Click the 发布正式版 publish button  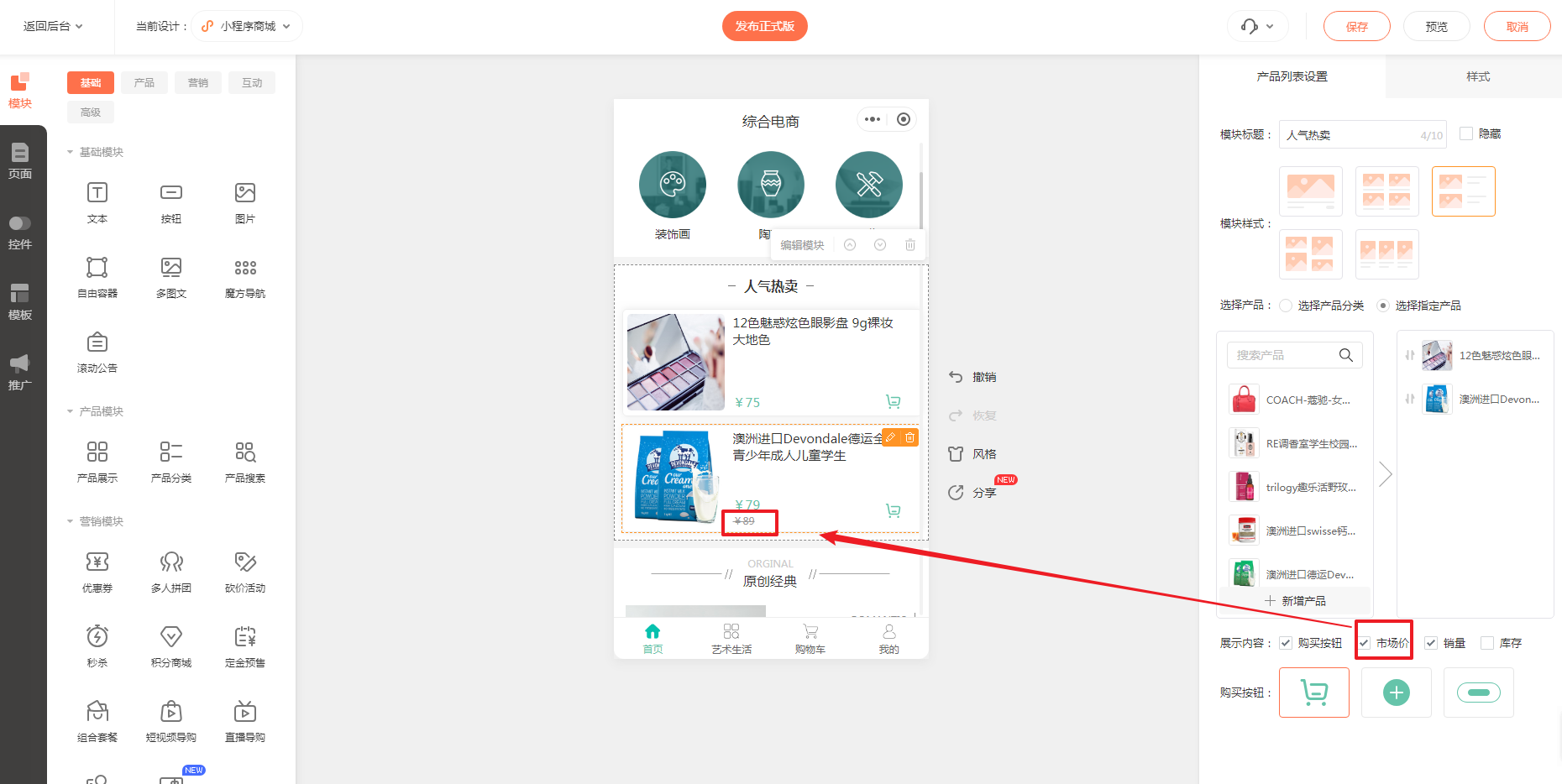[765, 26]
